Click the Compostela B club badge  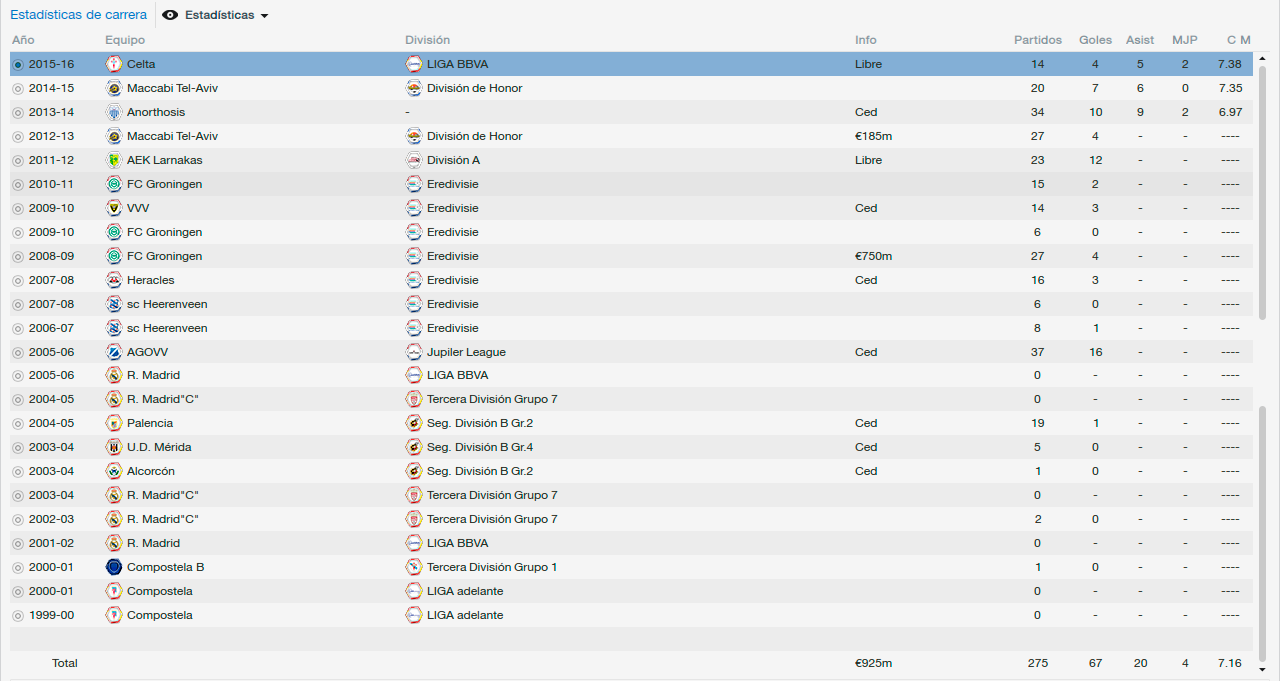tap(114, 567)
